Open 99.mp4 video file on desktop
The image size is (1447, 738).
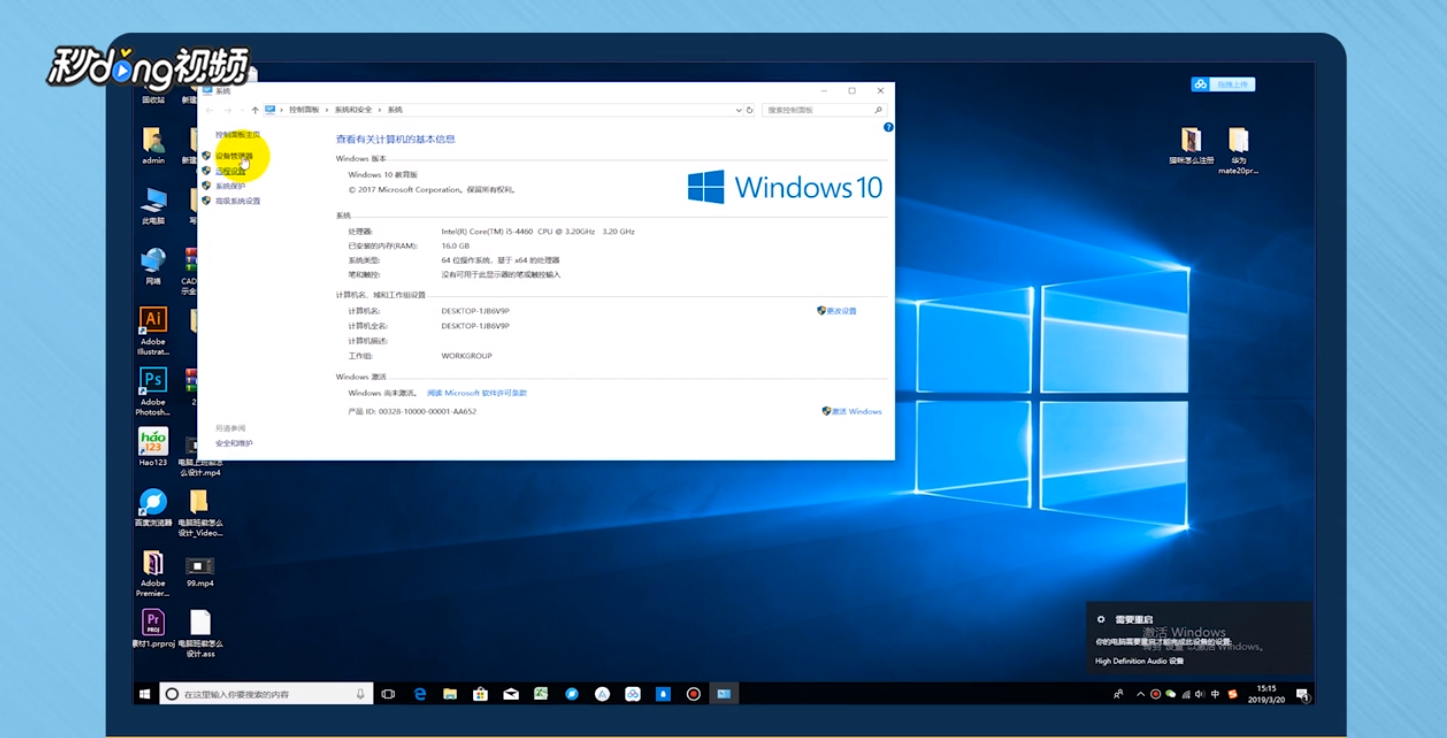click(200, 572)
